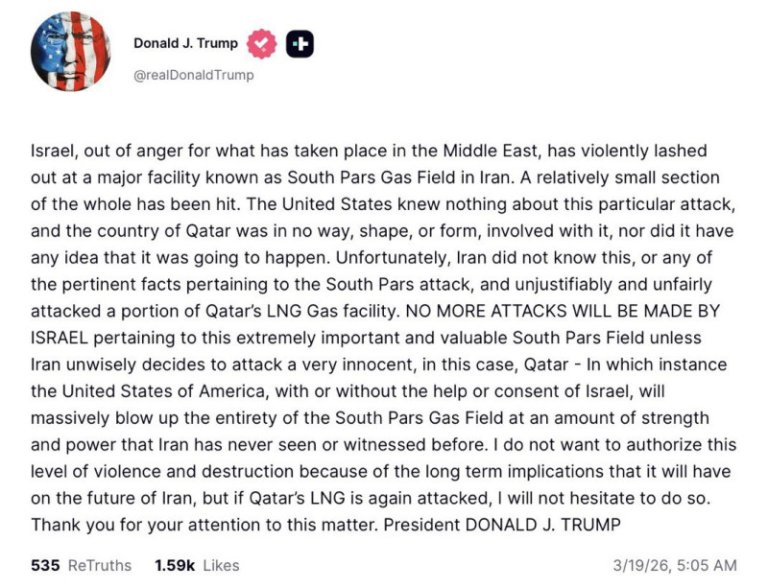Click the Donald J. Trump profile avatar
The height and width of the screenshot is (588, 768).
[x=70, y=51]
